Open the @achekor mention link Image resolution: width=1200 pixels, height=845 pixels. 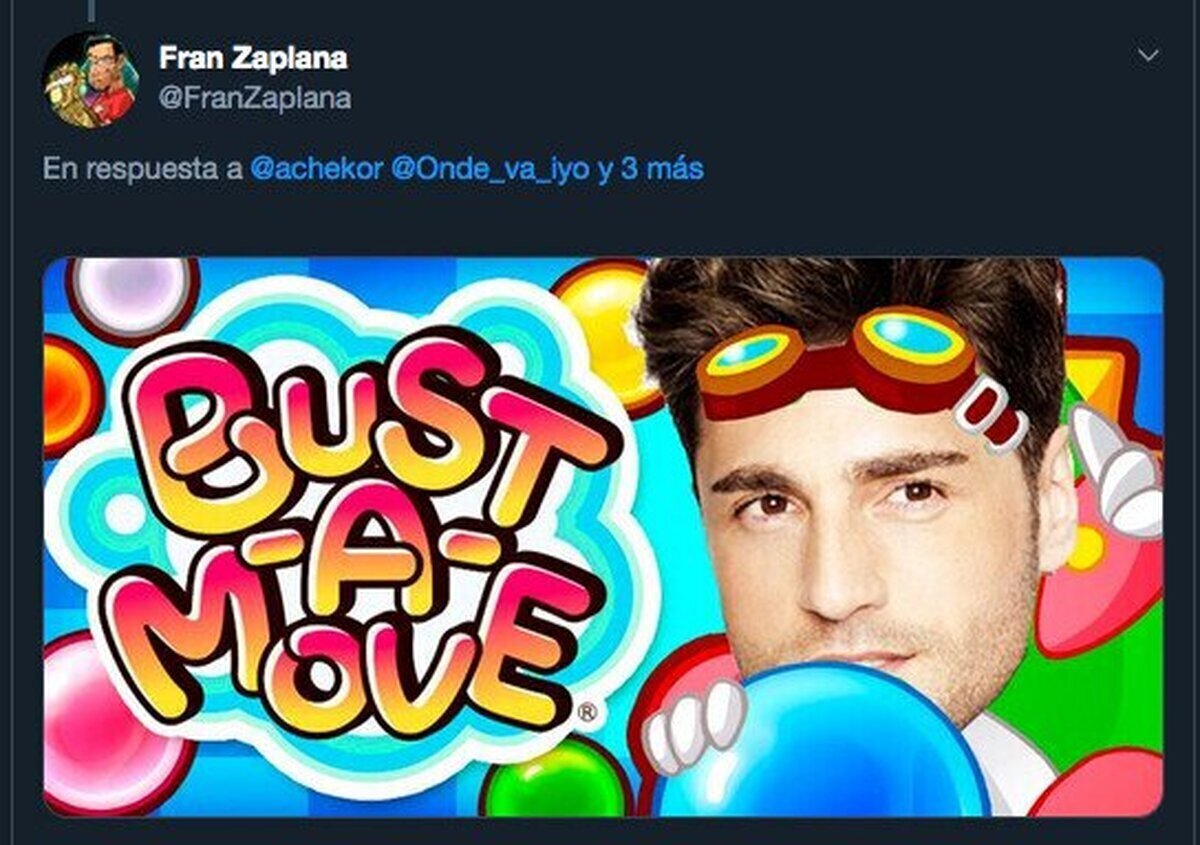(x=315, y=168)
